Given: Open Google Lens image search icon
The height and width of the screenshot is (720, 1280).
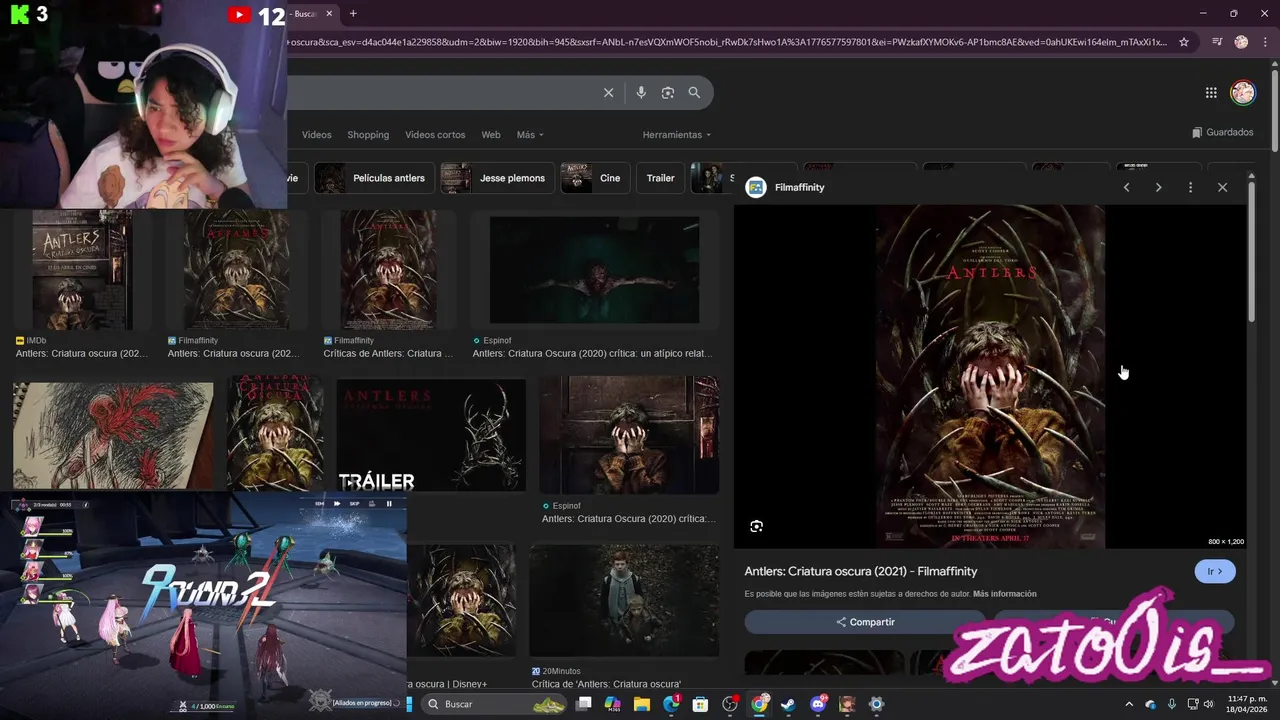Looking at the screenshot, I should pyautogui.click(x=668, y=93).
